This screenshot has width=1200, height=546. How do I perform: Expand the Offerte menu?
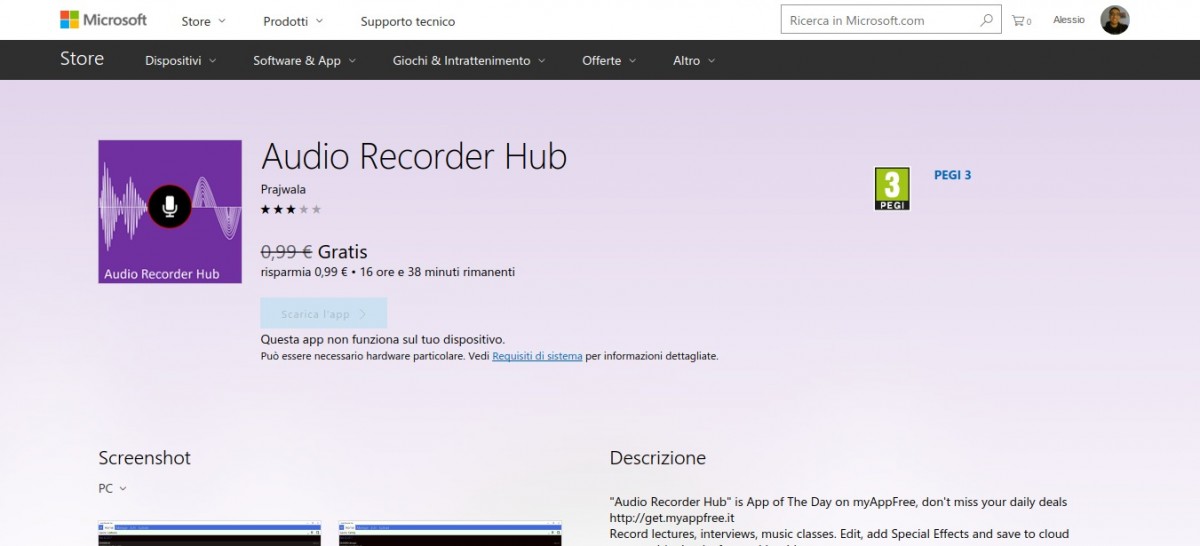tap(608, 61)
